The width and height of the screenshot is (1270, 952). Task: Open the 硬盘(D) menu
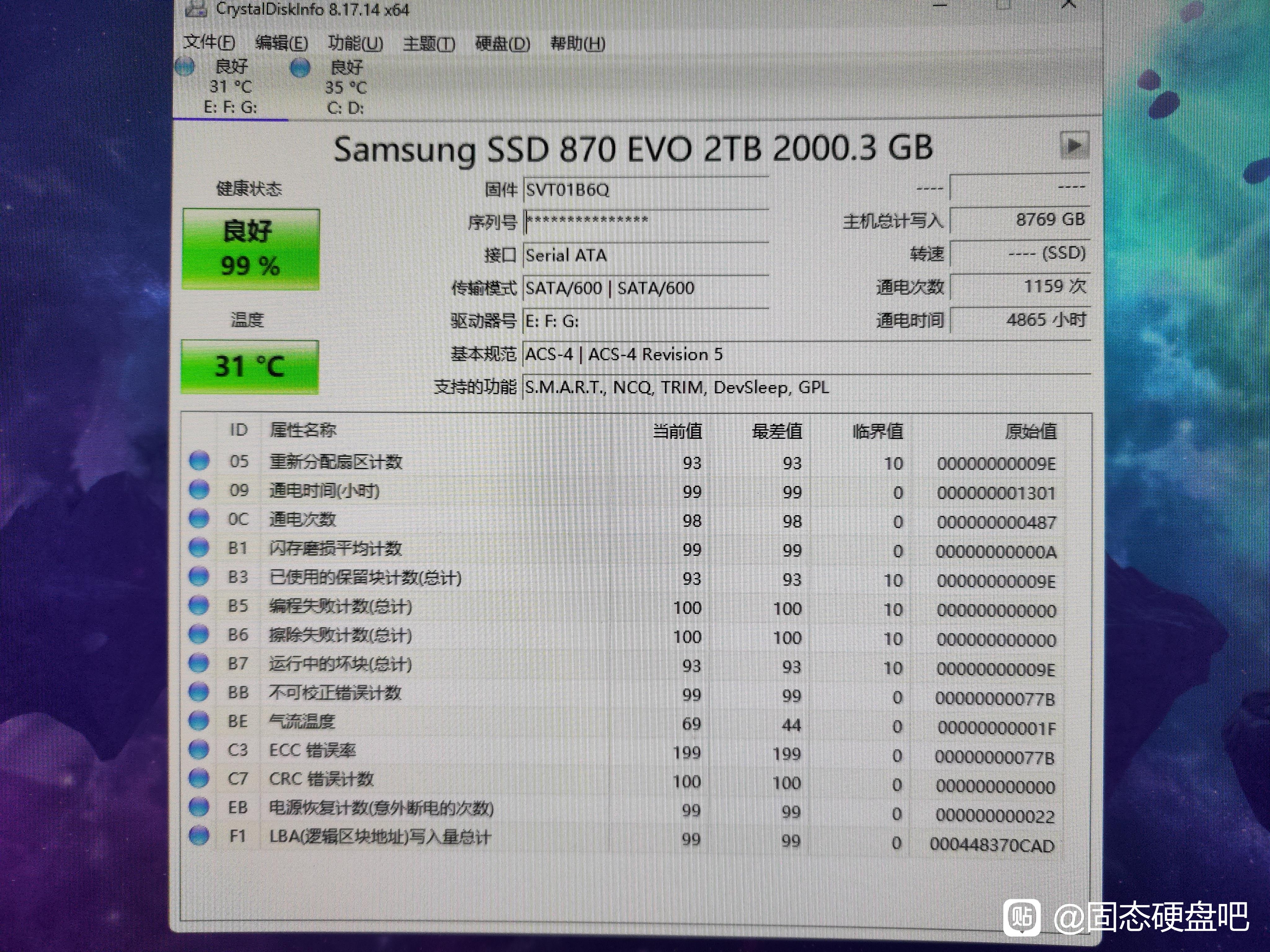click(502, 44)
